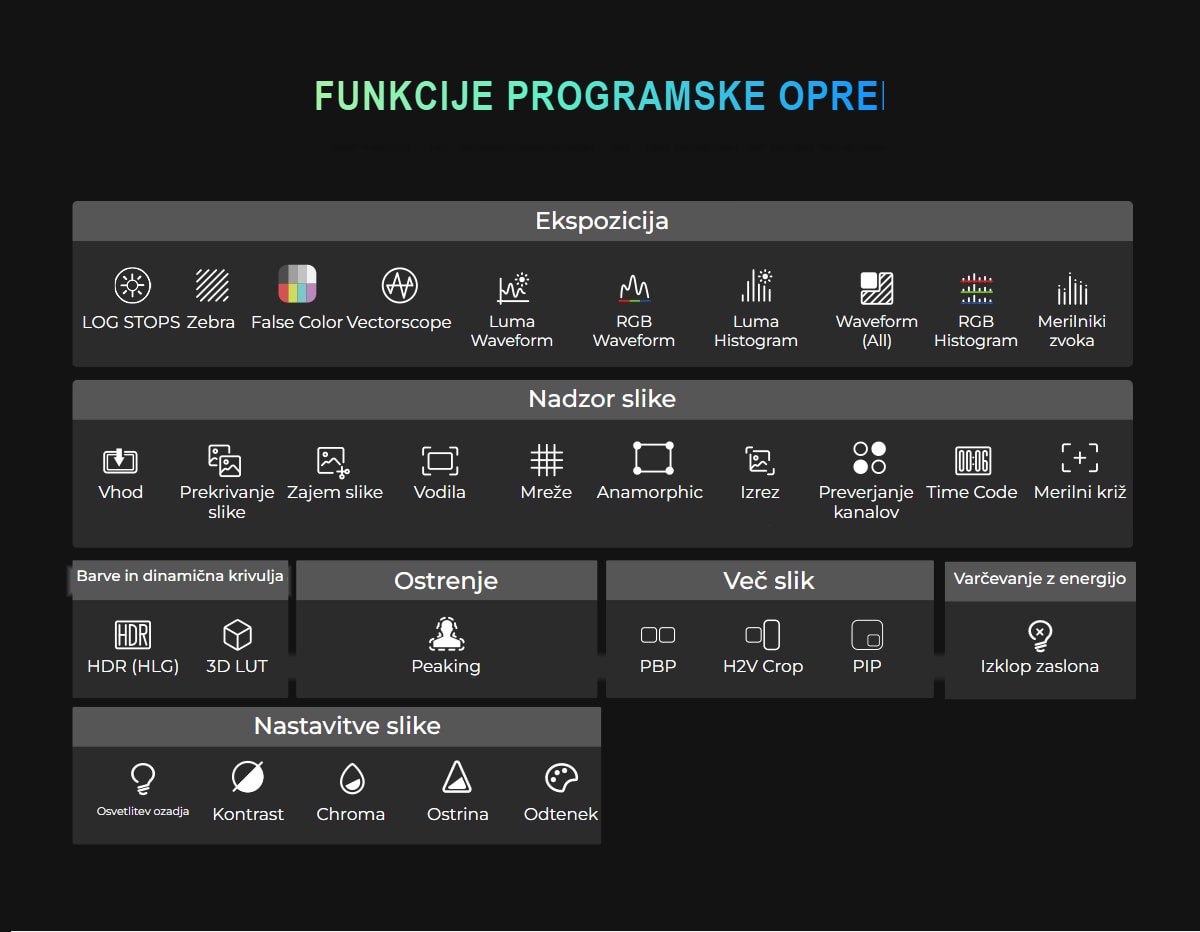The height and width of the screenshot is (932, 1200).
Task: Select the Kontrast setting icon
Action: tap(248, 777)
